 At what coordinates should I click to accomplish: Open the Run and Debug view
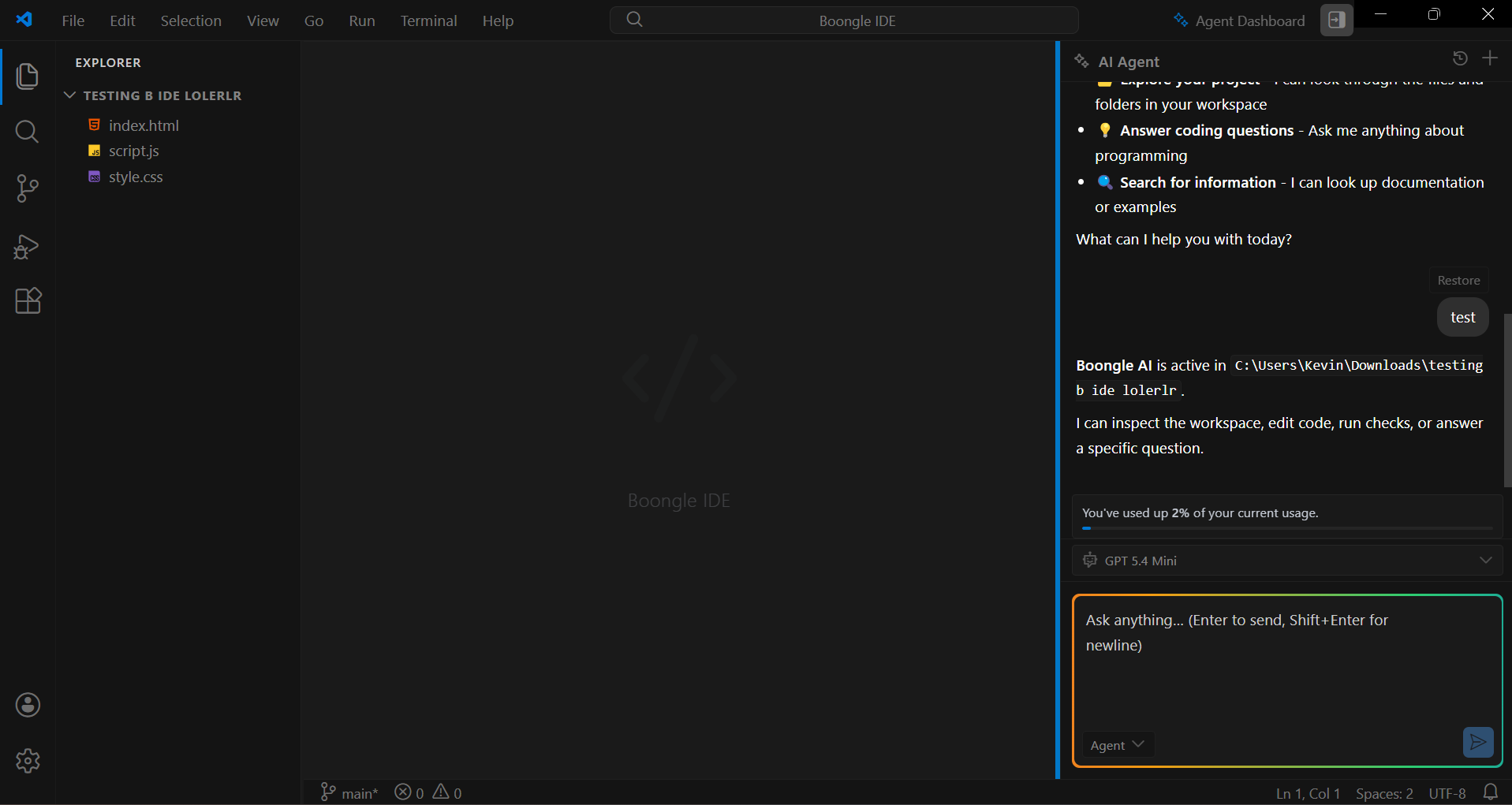point(28,246)
